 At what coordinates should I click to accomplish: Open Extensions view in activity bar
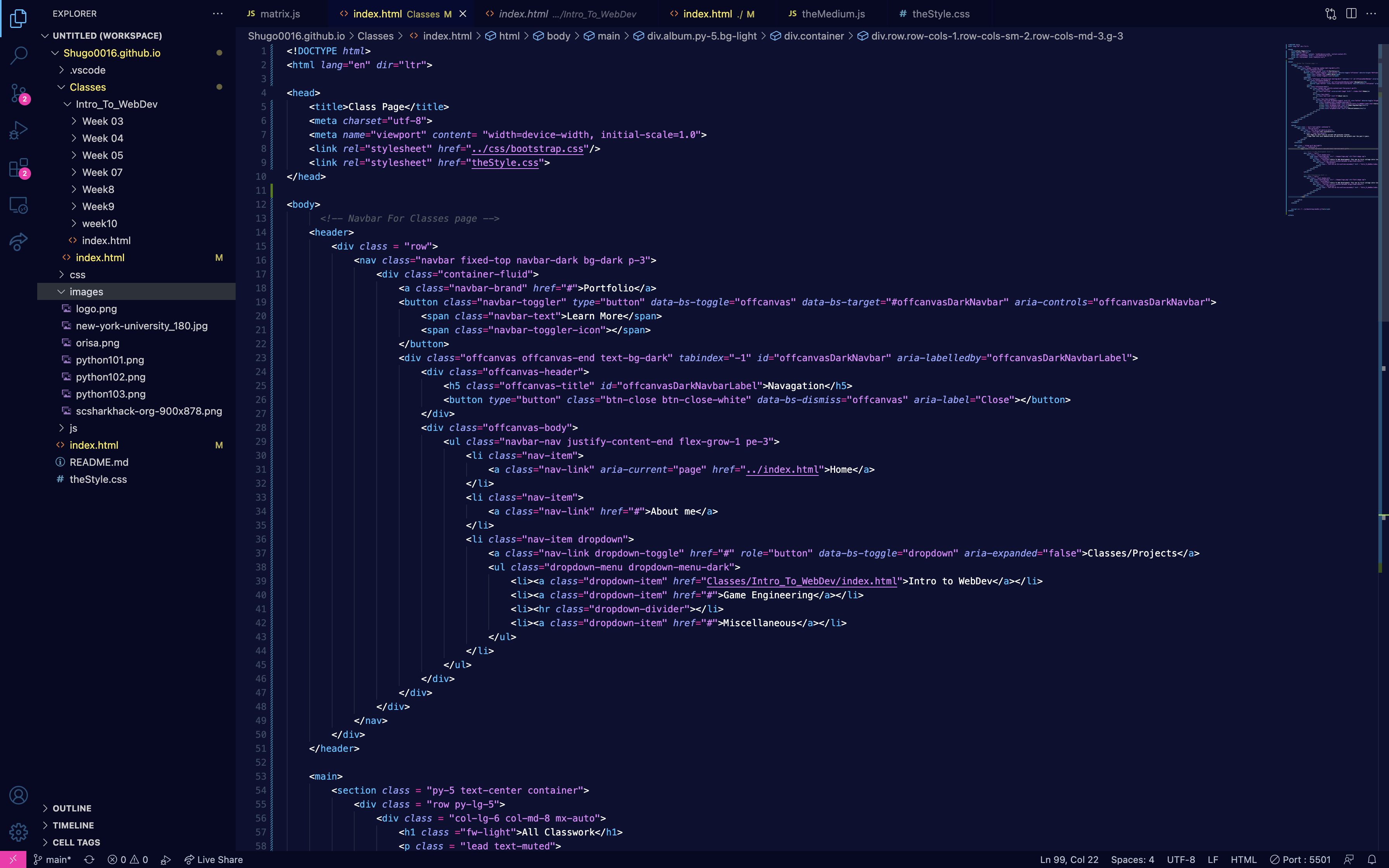18,168
